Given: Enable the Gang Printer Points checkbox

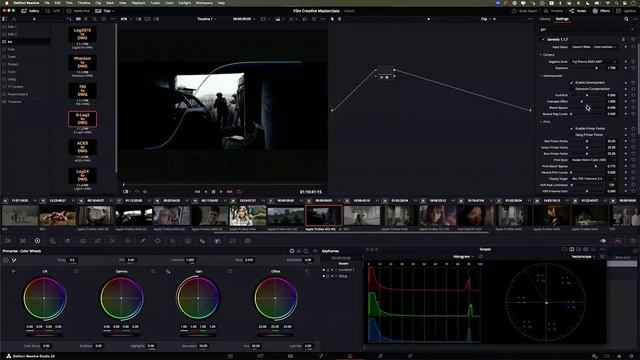Looking at the screenshot, I should tap(572, 135).
